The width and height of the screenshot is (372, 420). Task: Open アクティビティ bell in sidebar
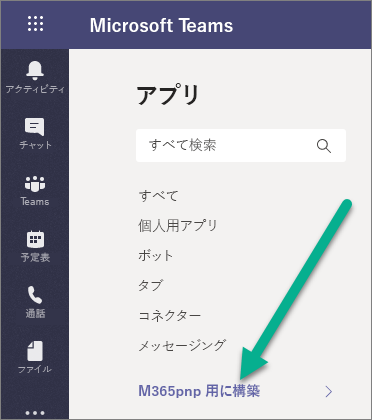35,77
